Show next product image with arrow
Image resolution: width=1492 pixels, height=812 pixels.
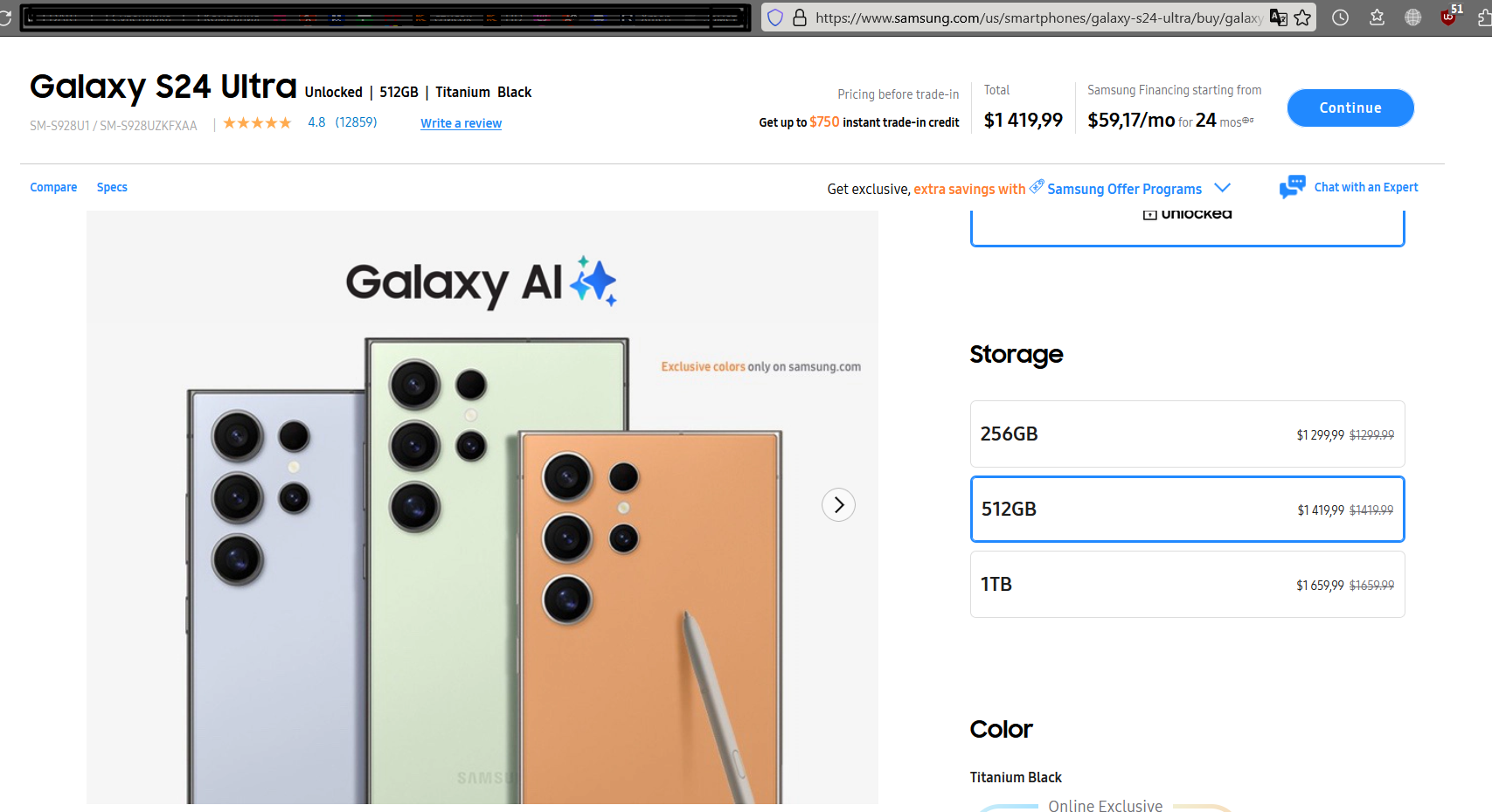(838, 504)
